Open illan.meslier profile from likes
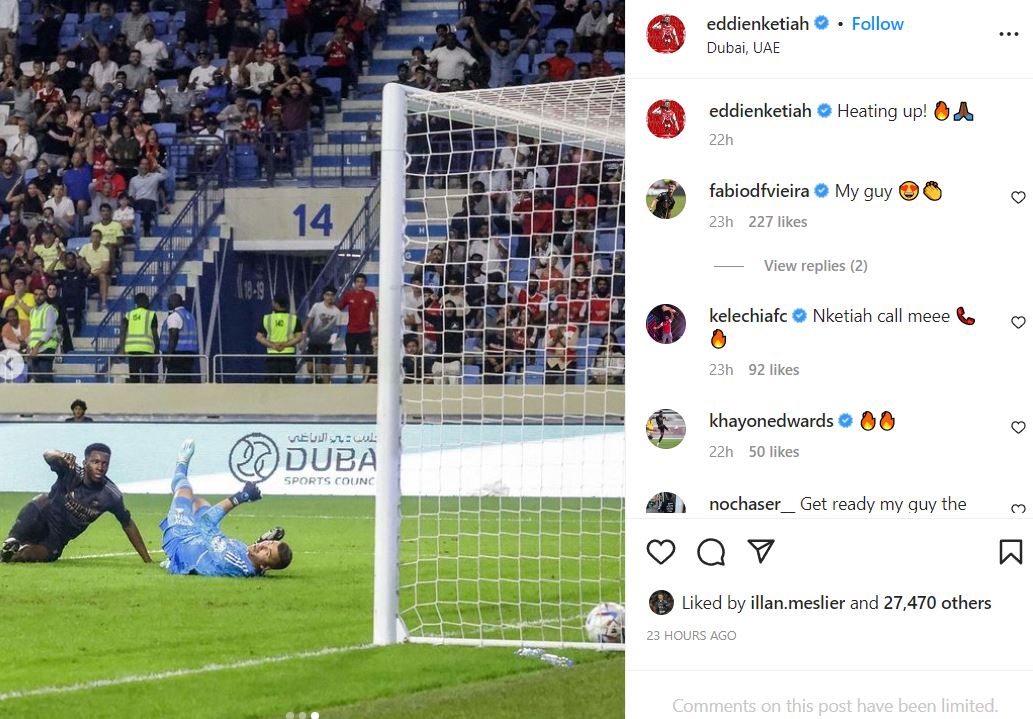Screen dimensions: 1033x719 click(797, 602)
